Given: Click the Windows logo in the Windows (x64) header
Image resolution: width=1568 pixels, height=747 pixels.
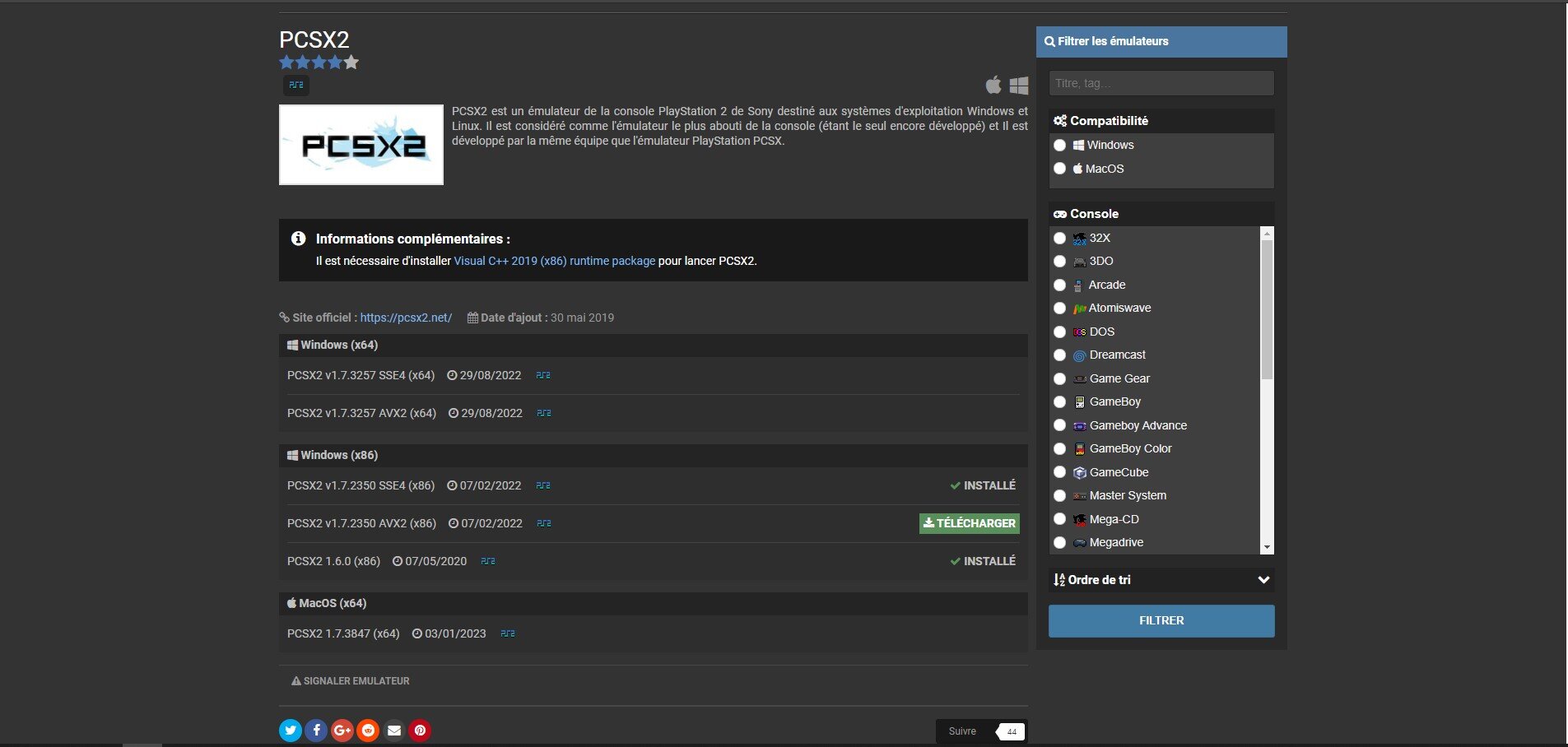Looking at the screenshot, I should pos(292,345).
